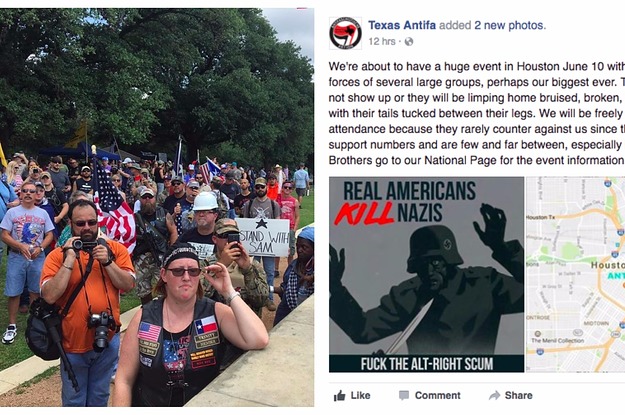Image resolution: width=625 pixels, height=415 pixels.
Task: Click the Montrose label on the map
Action: click(539, 318)
